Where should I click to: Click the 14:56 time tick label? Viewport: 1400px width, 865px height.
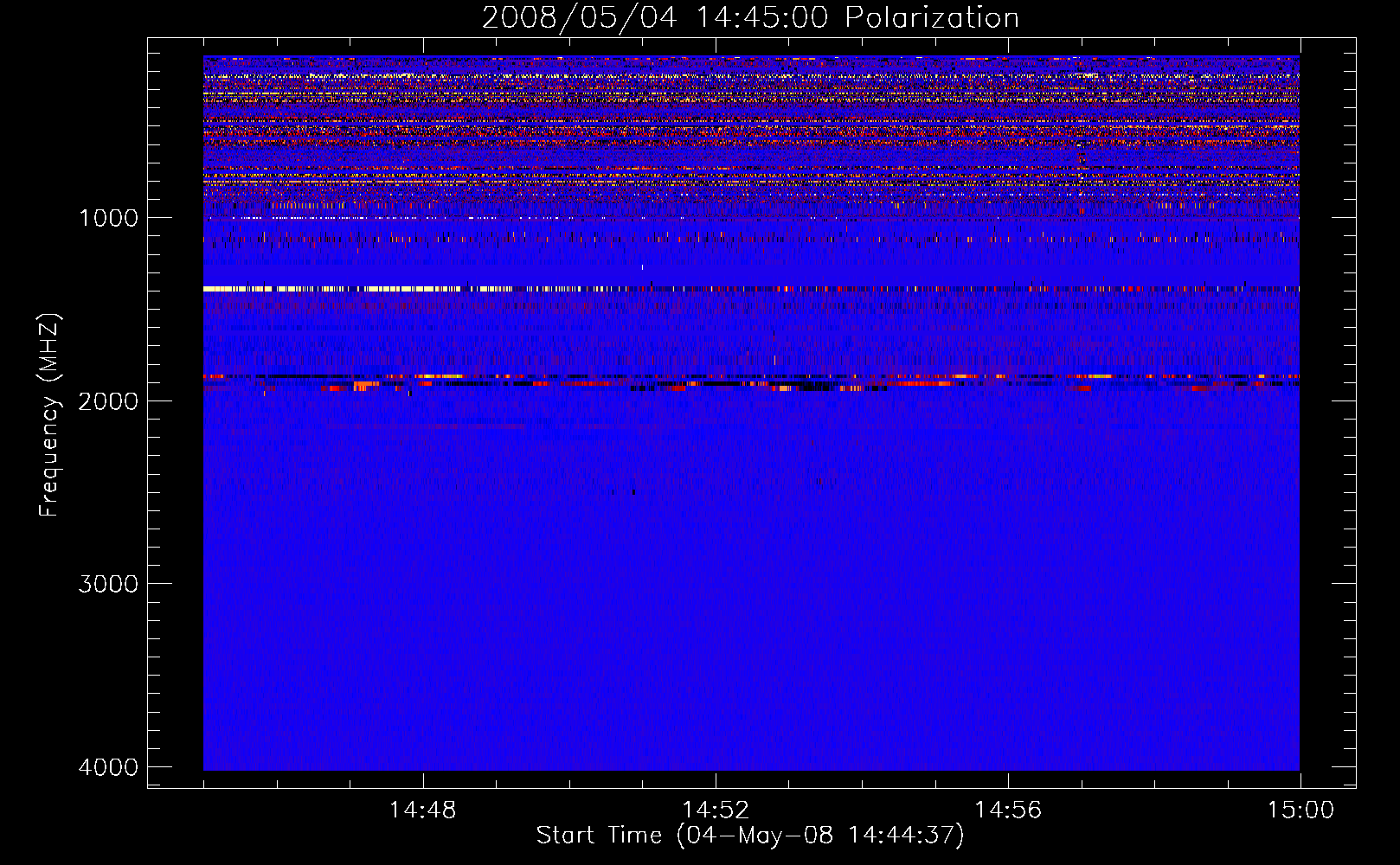1008,811
